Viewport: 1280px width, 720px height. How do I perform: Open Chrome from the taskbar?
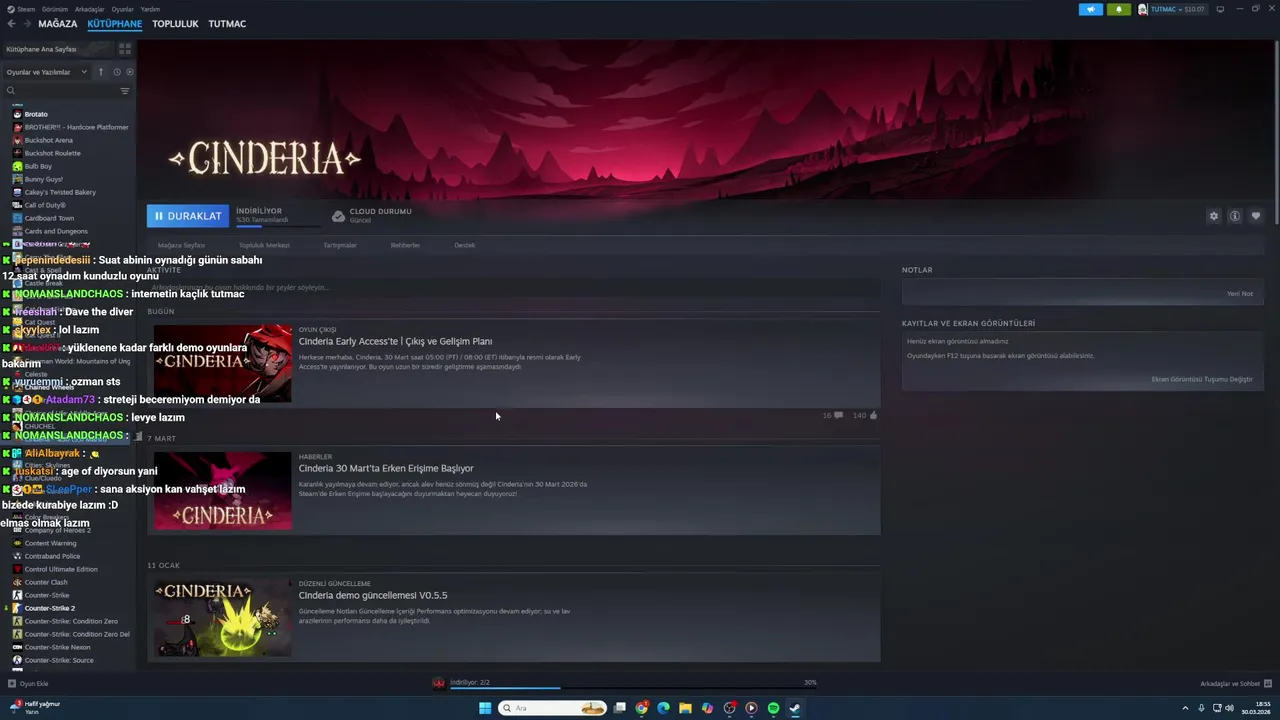click(641, 708)
